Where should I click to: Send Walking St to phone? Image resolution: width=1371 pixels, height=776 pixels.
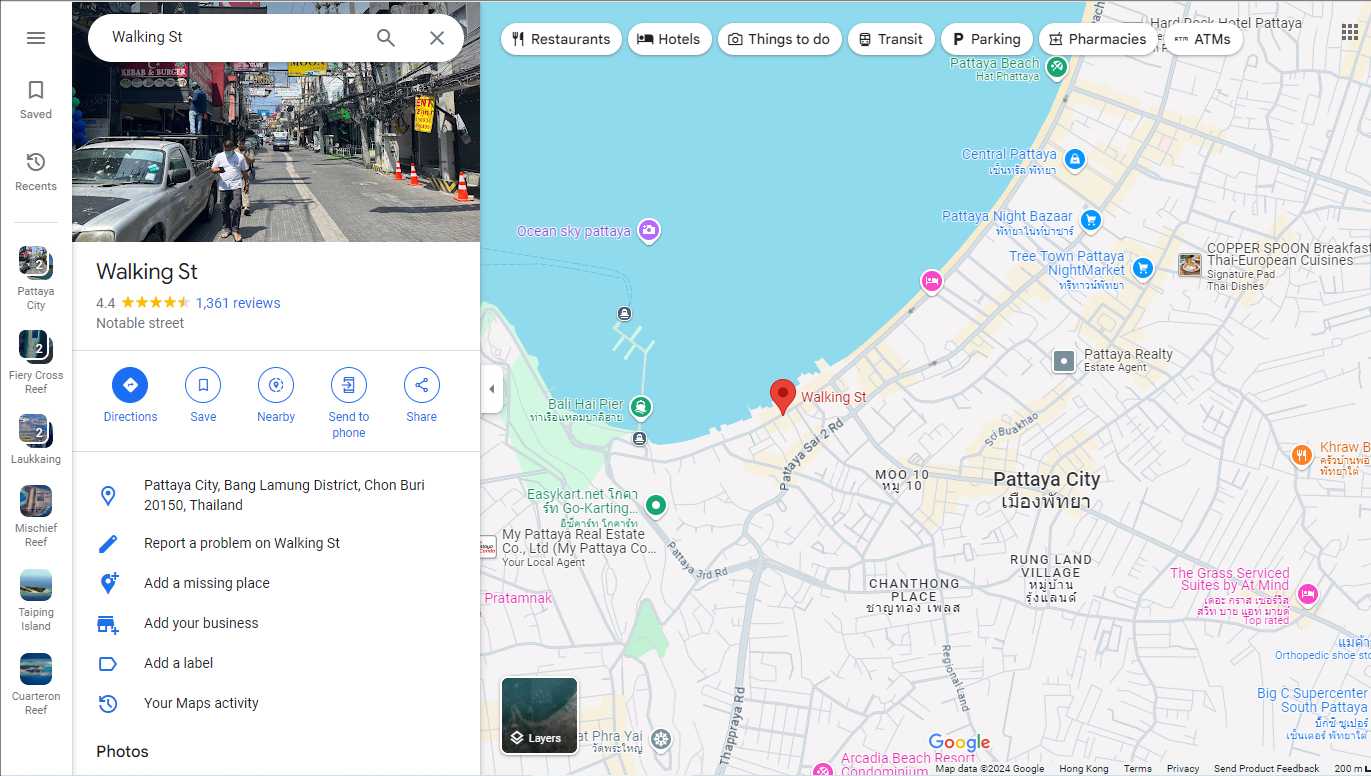click(x=348, y=403)
